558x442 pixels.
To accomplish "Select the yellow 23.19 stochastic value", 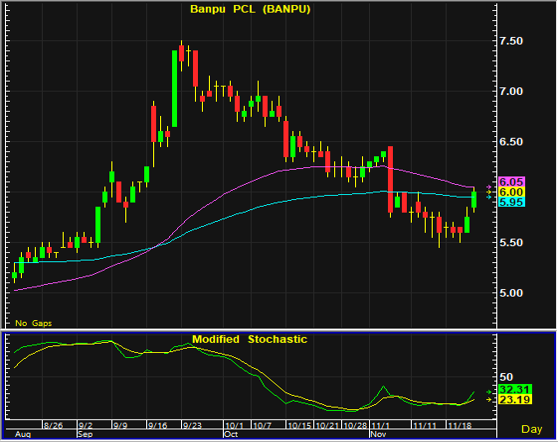I will pyautogui.click(x=515, y=399).
